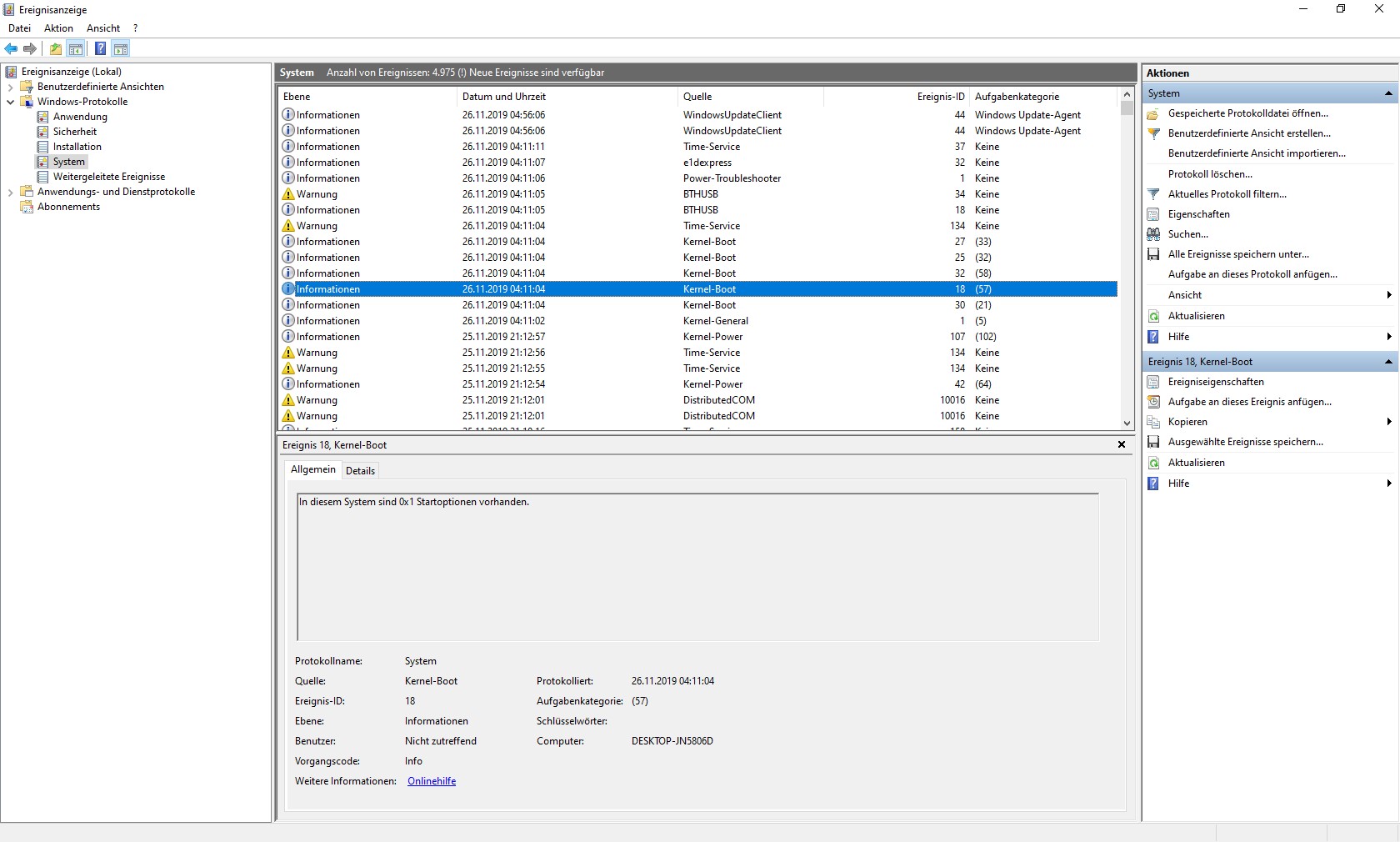Collapse the Ereignis 18, Kernel-Boot actions section
Viewport: 1400px width, 842px height.
tap(1388, 362)
